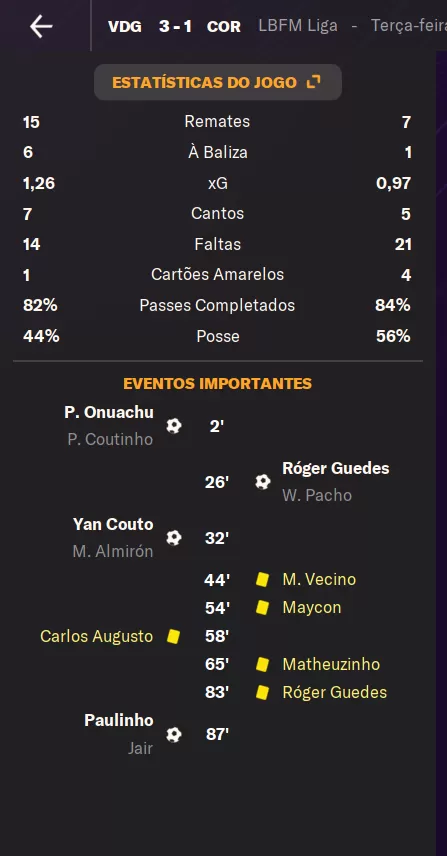
Task: Click Róger Guedes's goal ball icon at 26'
Action: click(263, 482)
